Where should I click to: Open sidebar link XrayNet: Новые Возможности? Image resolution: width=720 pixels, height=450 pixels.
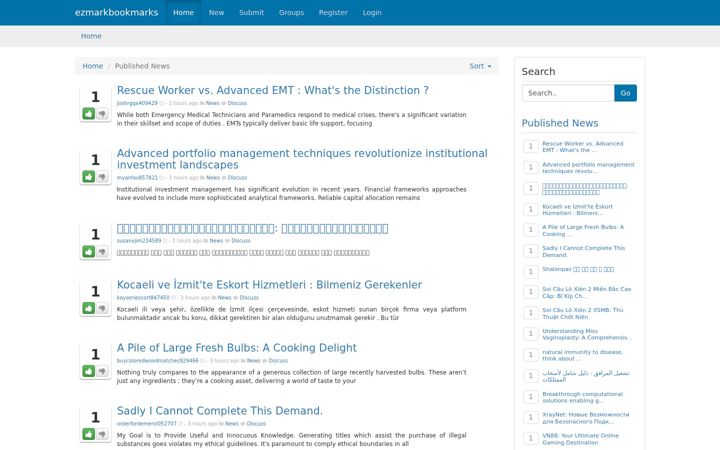click(x=586, y=418)
